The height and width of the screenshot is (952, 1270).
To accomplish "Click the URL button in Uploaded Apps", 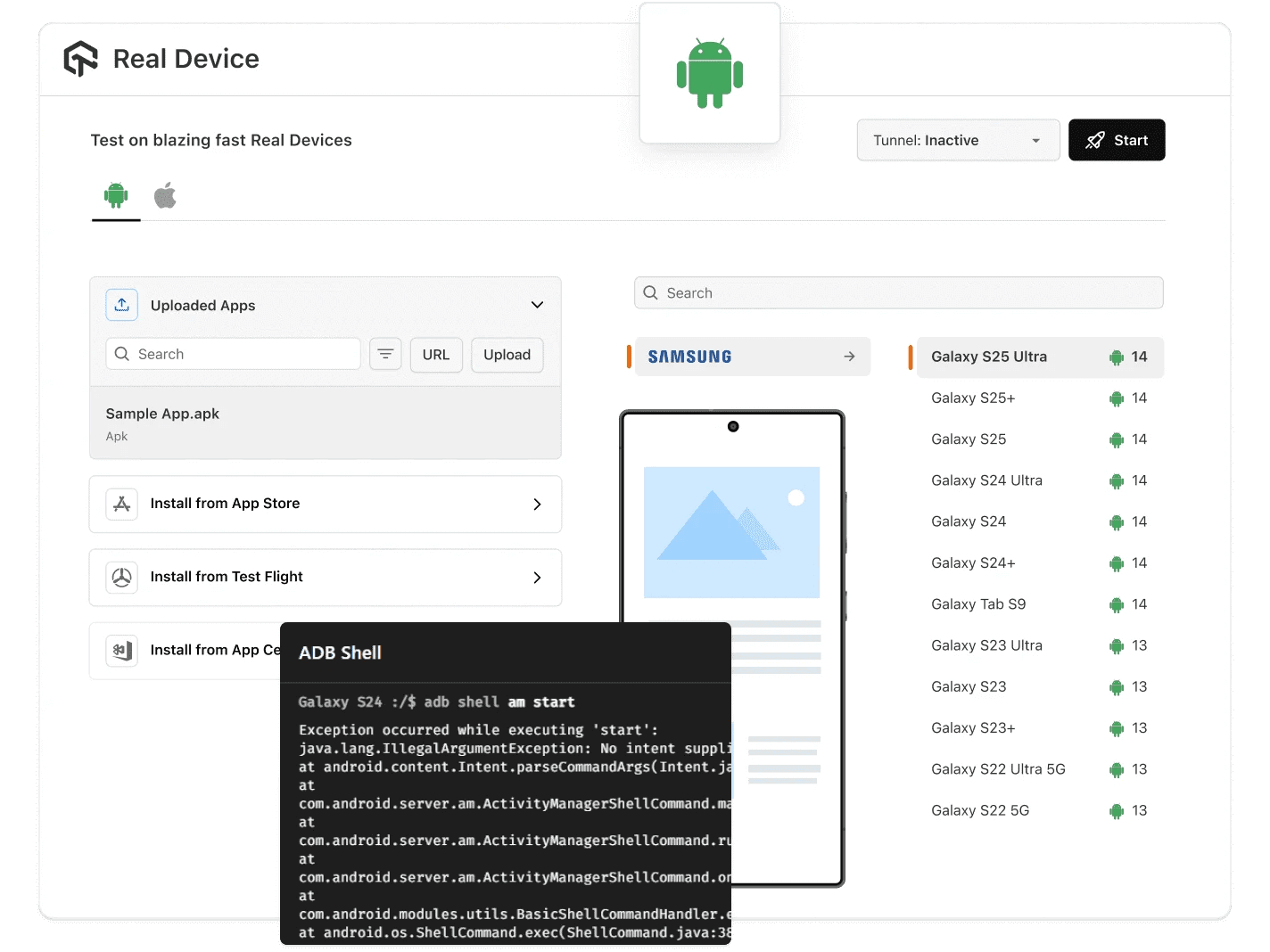I will pos(436,354).
